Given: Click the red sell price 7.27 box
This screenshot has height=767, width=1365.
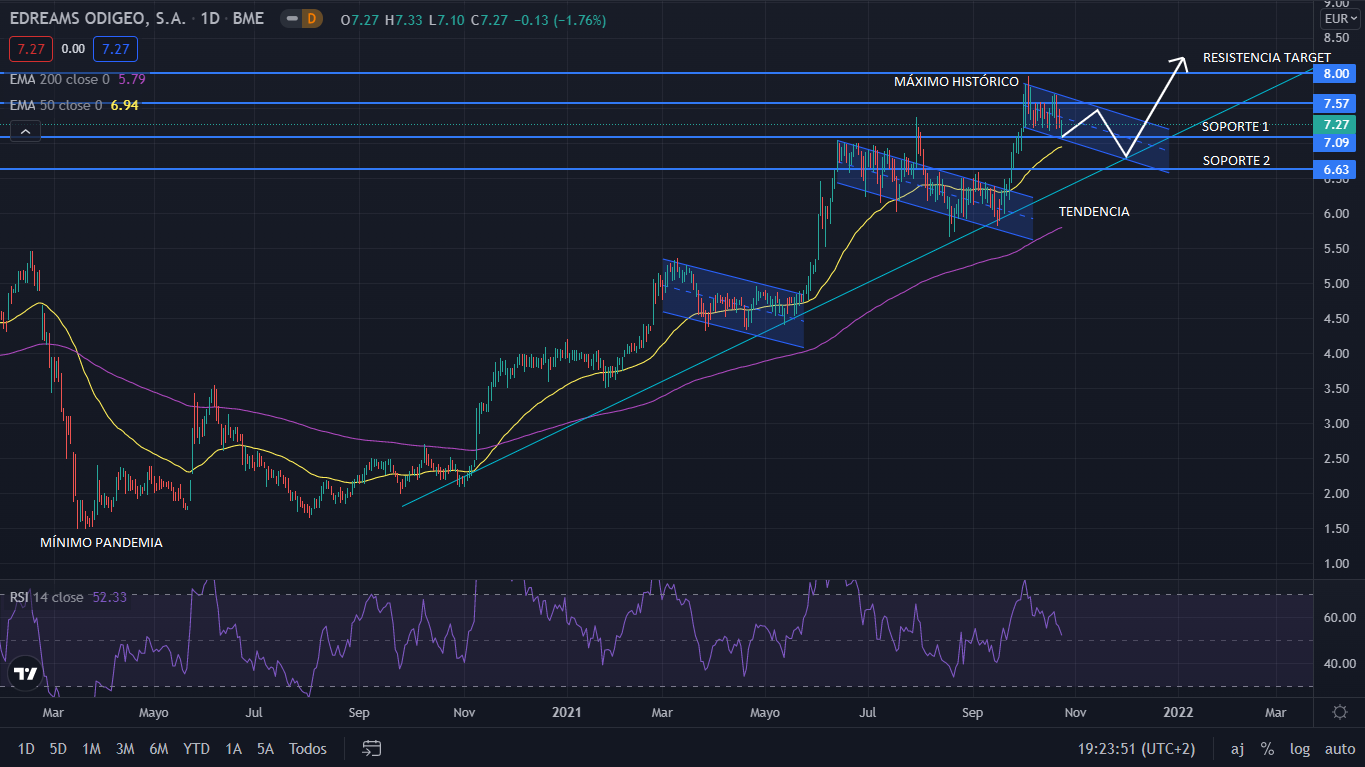Looking at the screenshot, I should pos(28,48).
